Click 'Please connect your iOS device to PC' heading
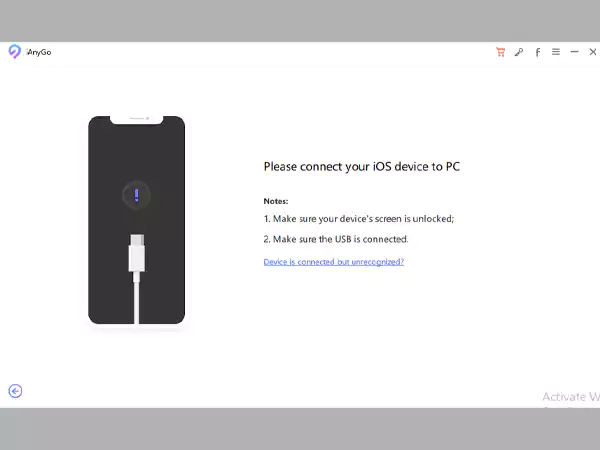 pyautogui.click(x=362, y=166)
